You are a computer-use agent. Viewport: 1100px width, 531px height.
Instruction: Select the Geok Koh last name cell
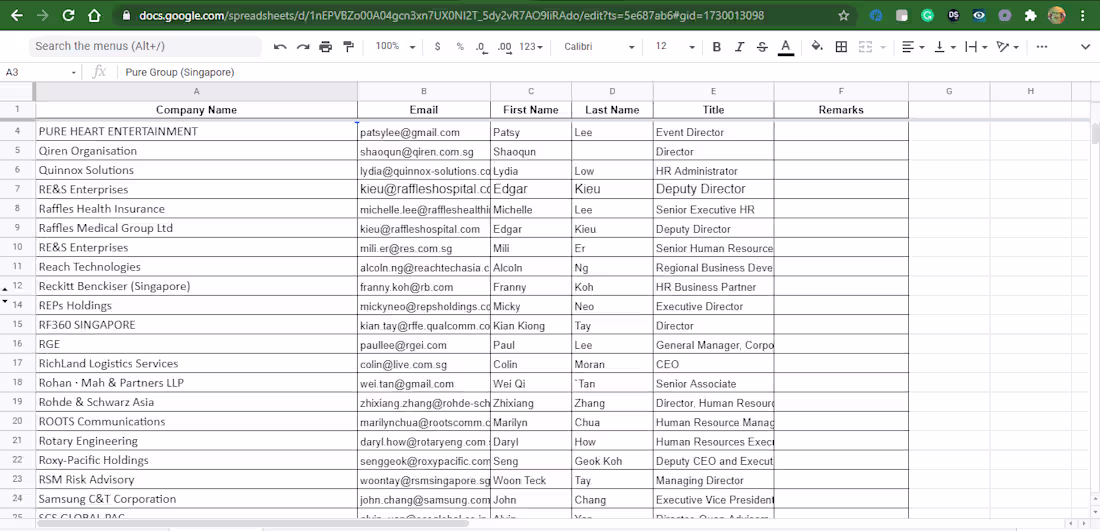[612, 461]
